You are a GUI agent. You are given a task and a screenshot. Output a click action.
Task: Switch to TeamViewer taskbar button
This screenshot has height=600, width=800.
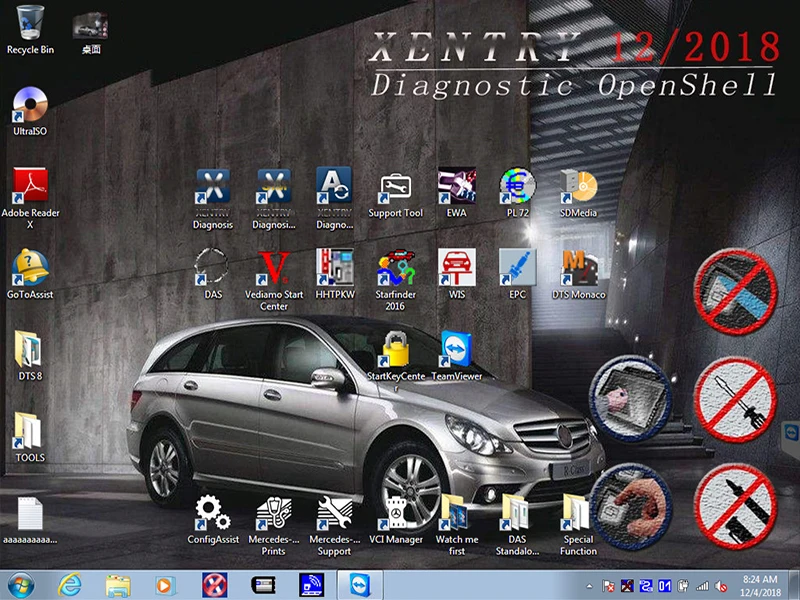(x=360, y=585)
